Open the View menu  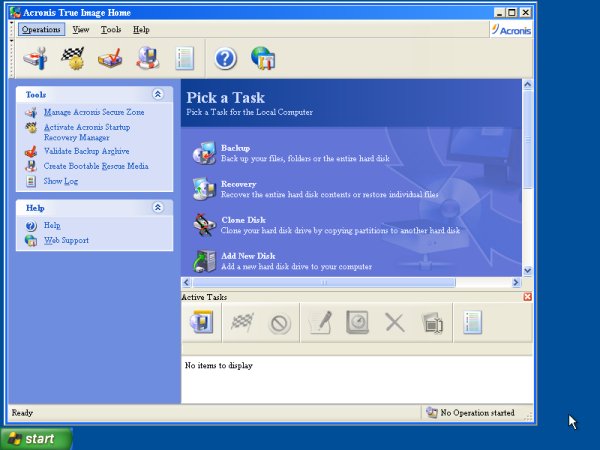tap(81, 29)
